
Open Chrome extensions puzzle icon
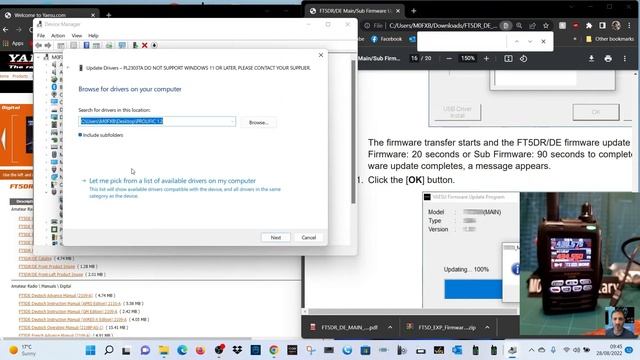click(x=589, y=26)
